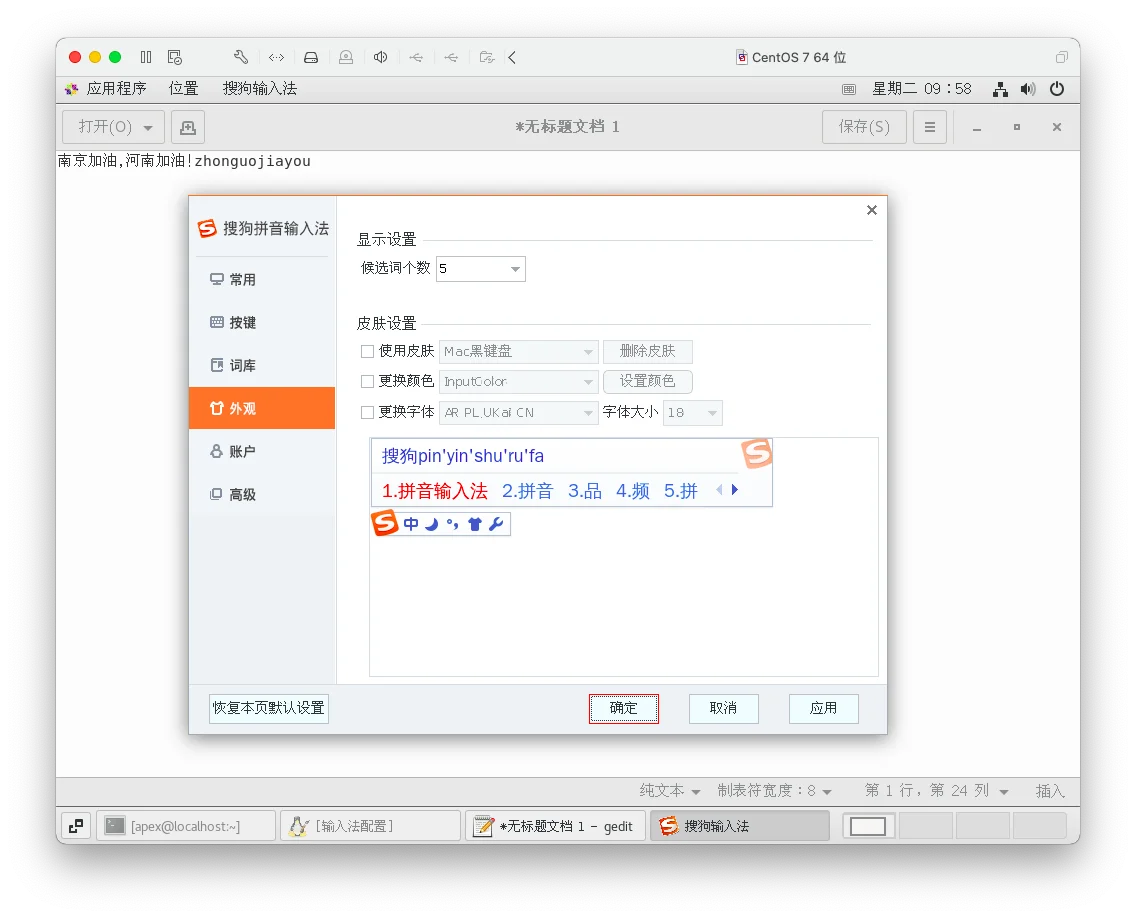Open the 搜狗输入法 top panel menu
The image size is (1136, 918).
click(259, 88)
